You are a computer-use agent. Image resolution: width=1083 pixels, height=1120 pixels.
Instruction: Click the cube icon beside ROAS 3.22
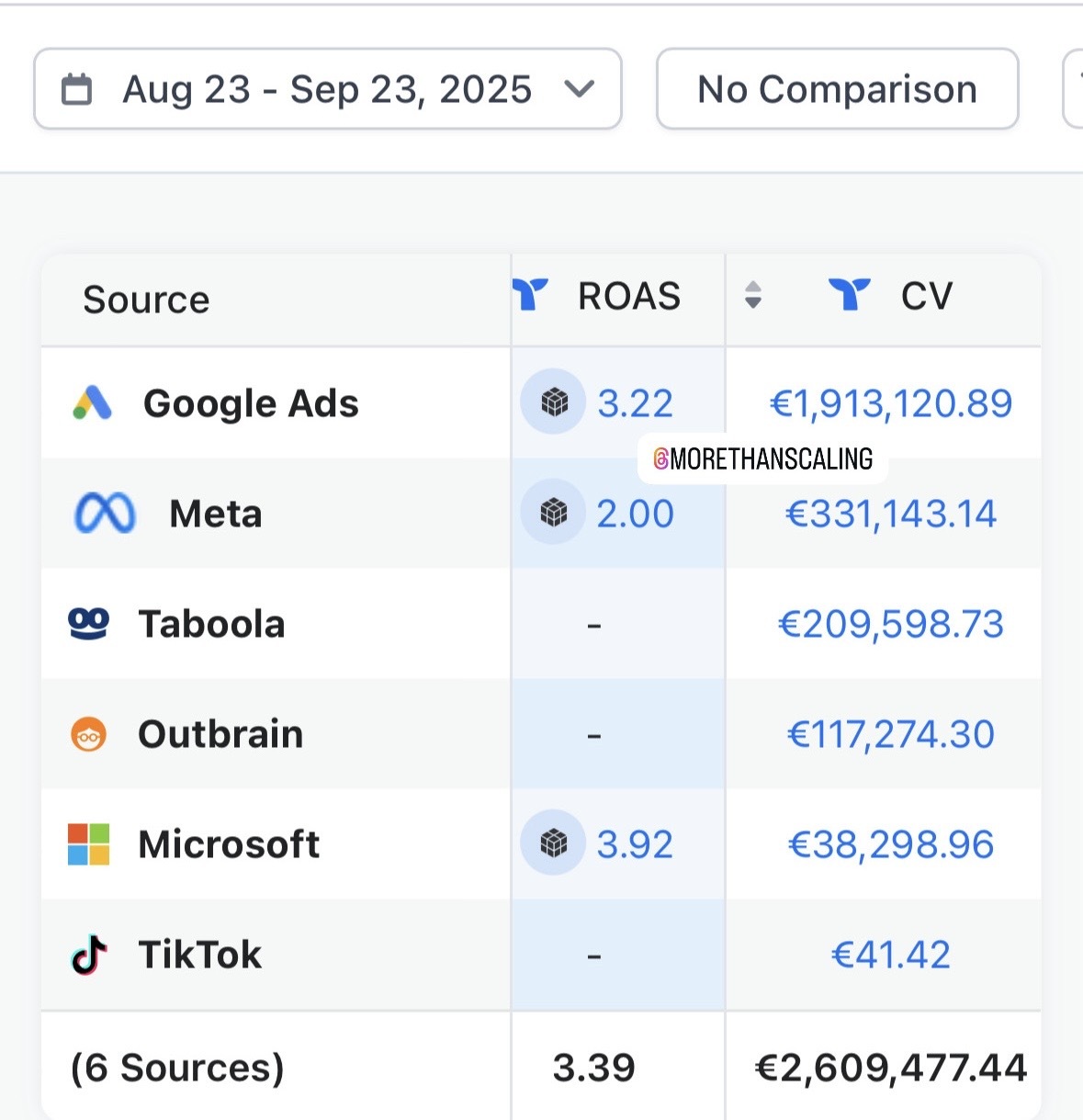tap(553, 402)
